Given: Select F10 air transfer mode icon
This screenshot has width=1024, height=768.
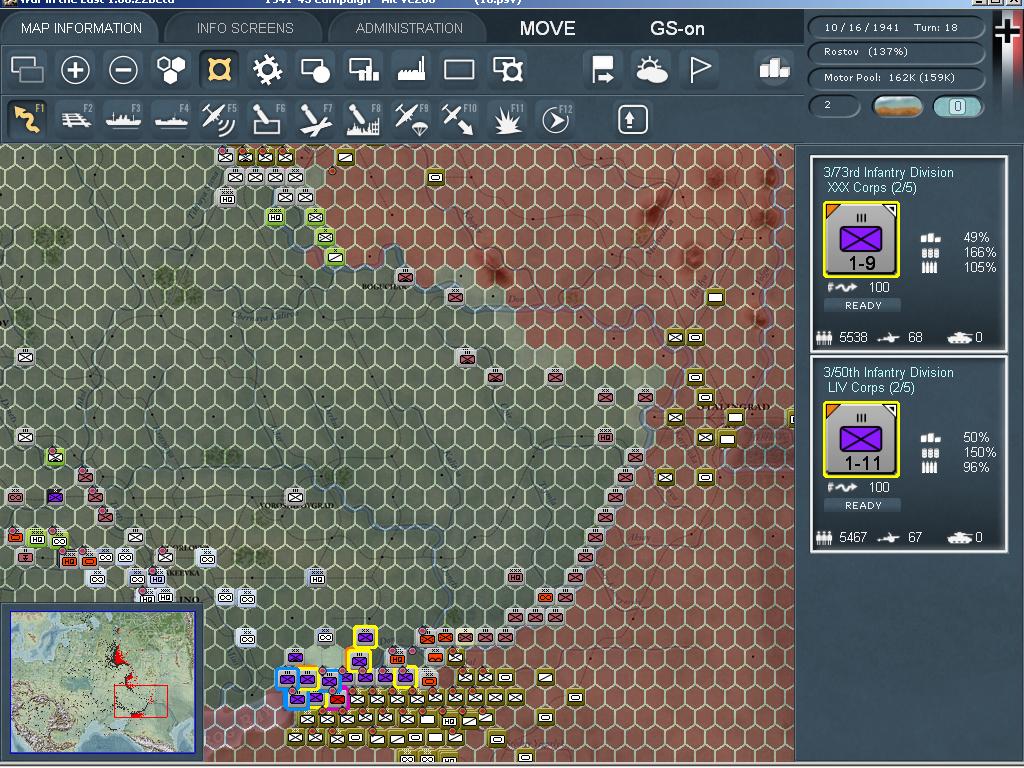Looking at the screenshot, I should [459, 119].
